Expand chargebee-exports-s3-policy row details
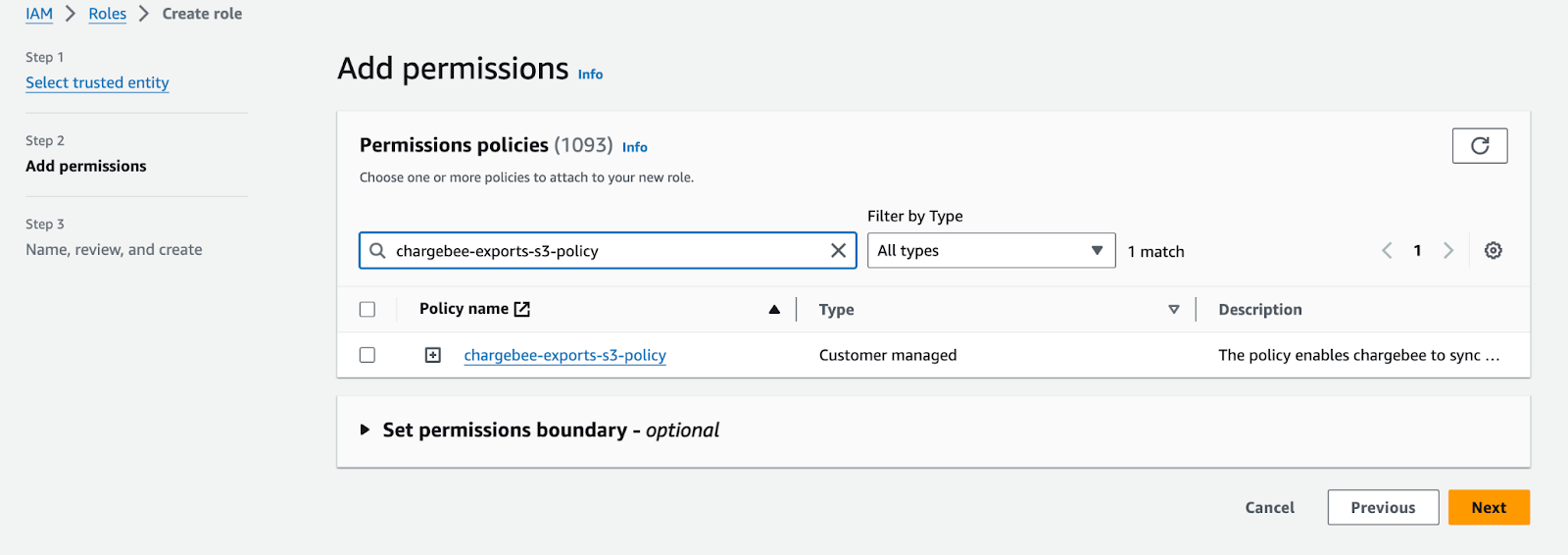 pyautogui.click(x=432, y=355)
